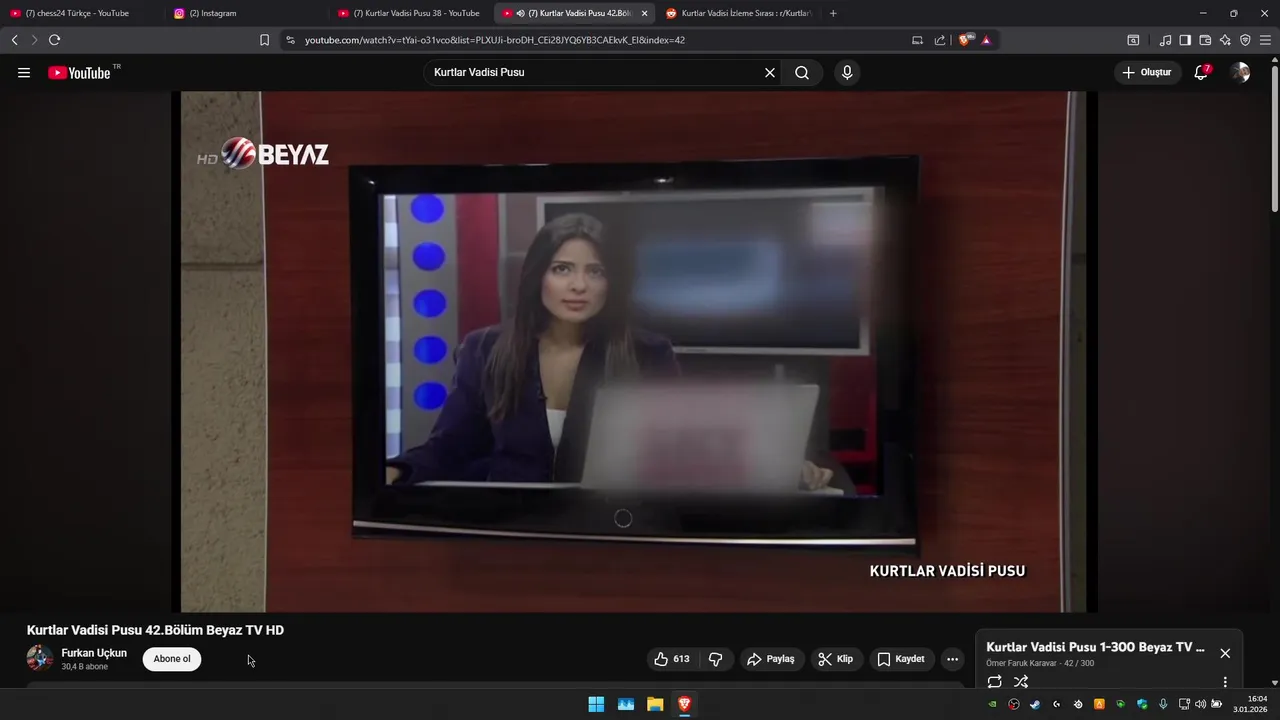Clear the search box text

point(770,73)
